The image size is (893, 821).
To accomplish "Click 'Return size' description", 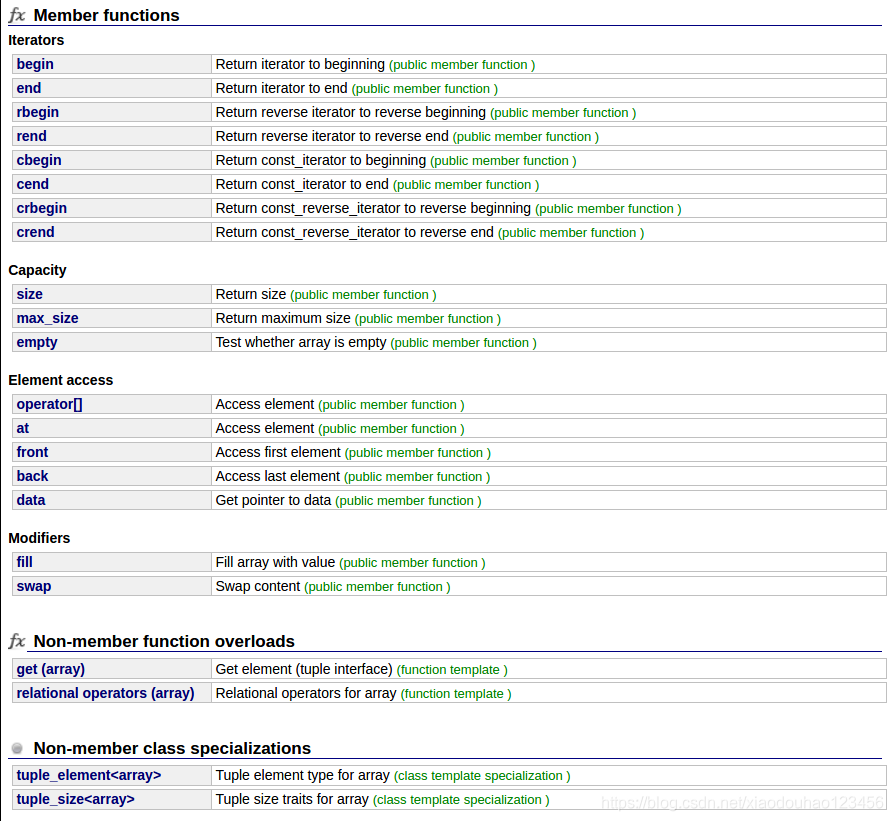I will pyautogui.click(x=251, y=294).
